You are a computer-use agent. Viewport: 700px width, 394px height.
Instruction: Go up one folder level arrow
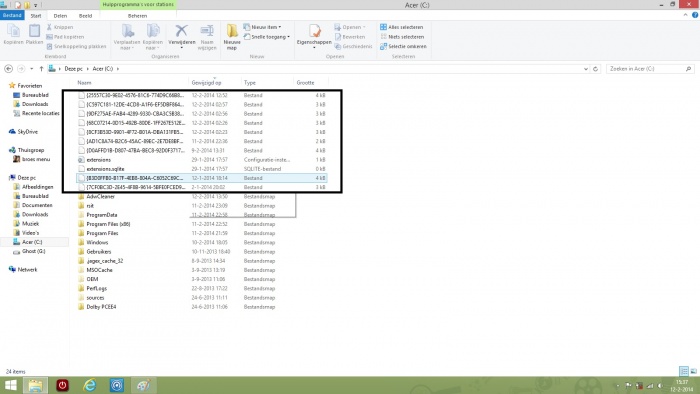click(x=41, y=69)
